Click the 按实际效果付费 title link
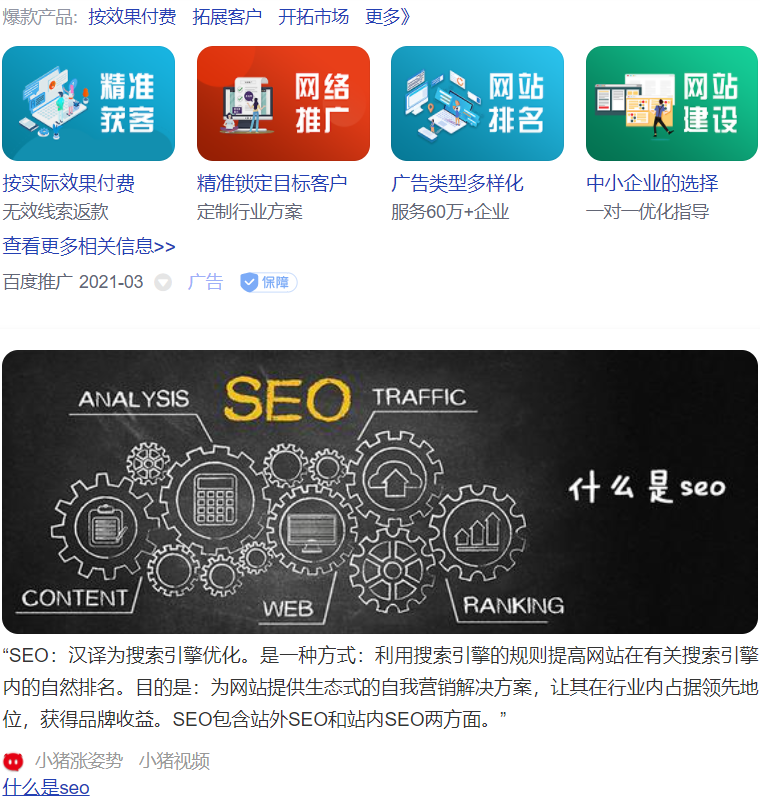Image resolution: width=760 pixels, height=801 pixels. coord(68,183)
